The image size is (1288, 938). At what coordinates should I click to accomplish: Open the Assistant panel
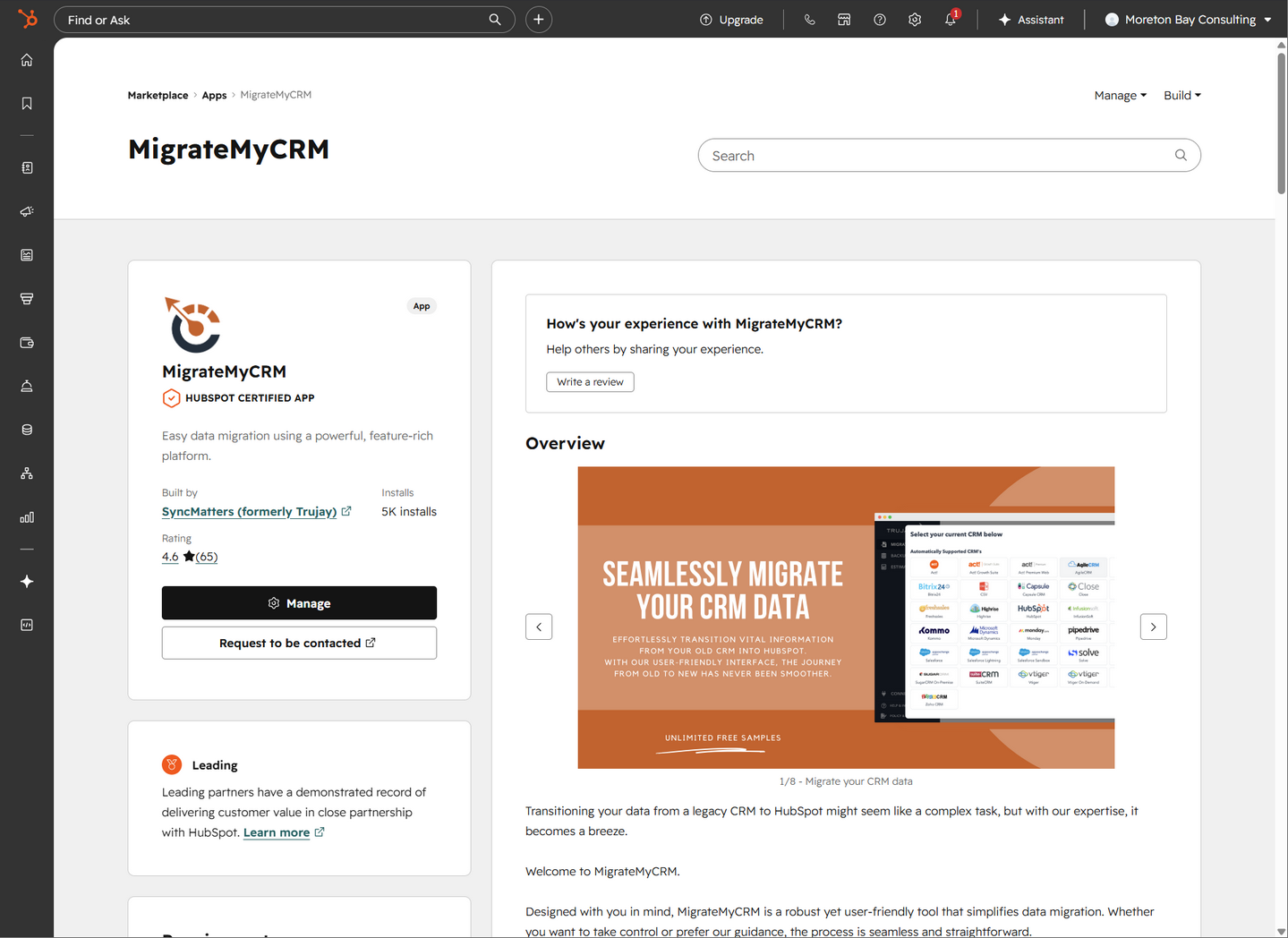coord(1031,20)
